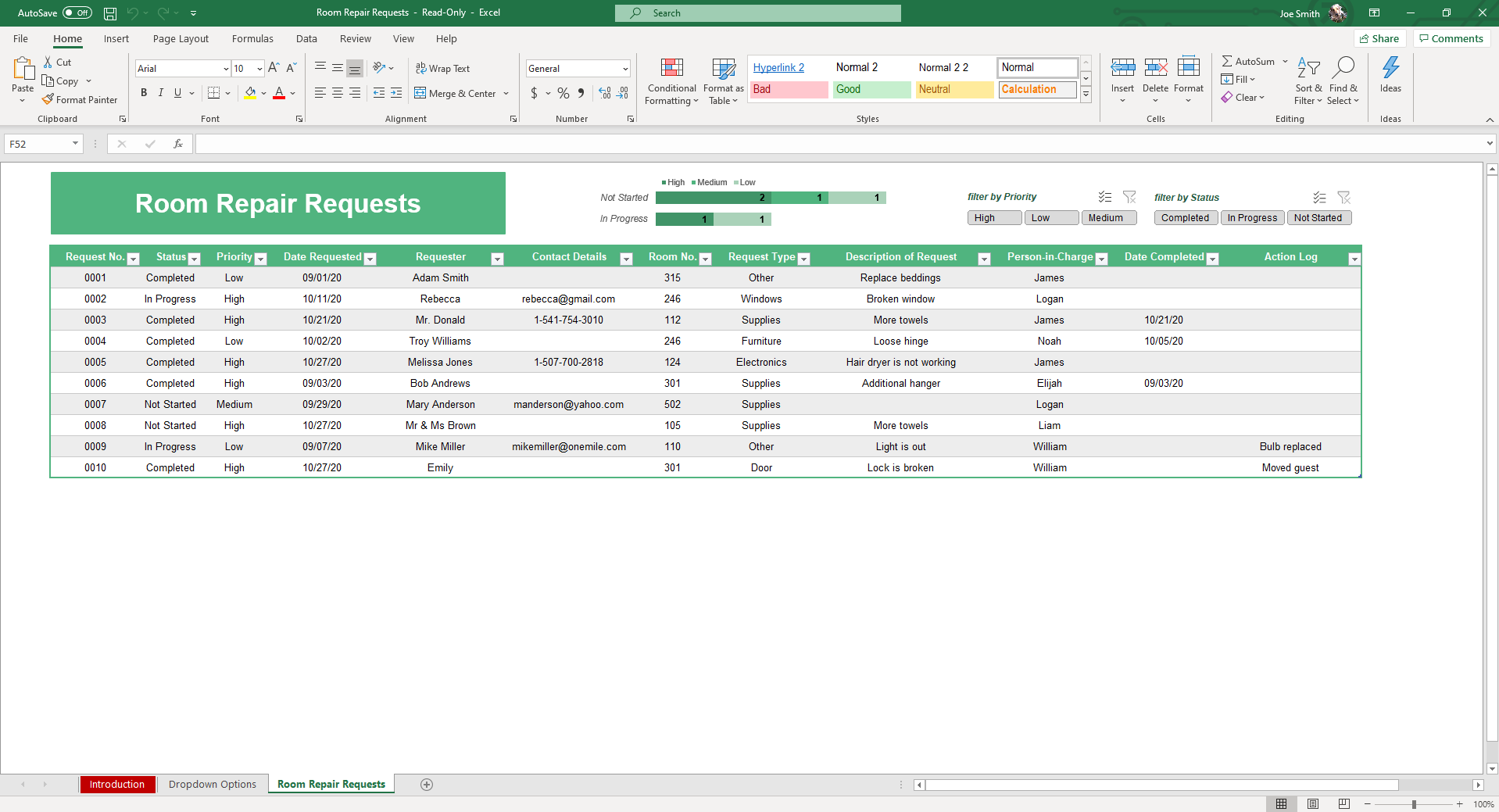Open the Font Color swatch dropdown
The width and height of the screenshot is (1499, 812).
pos(292,93)
